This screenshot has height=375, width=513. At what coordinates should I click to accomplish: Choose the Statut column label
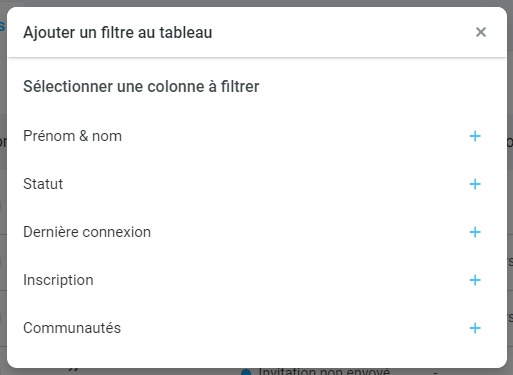click(x=43, y=184)
